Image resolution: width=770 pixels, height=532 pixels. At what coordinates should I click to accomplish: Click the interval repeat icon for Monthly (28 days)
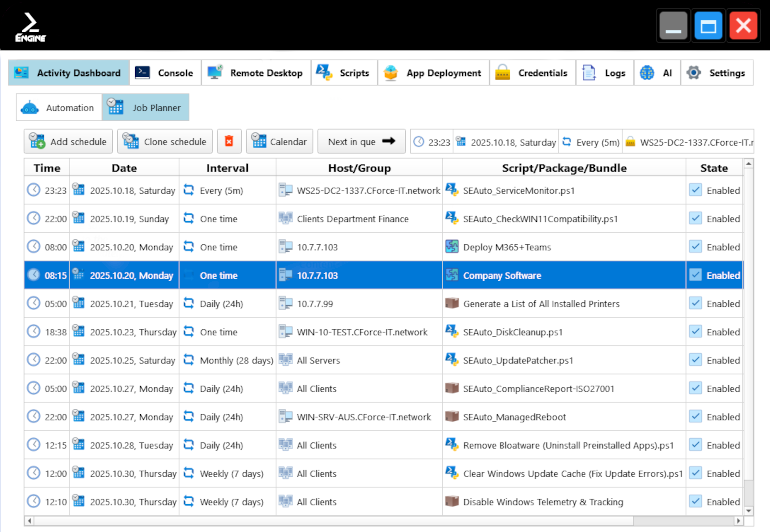(188, 360)
